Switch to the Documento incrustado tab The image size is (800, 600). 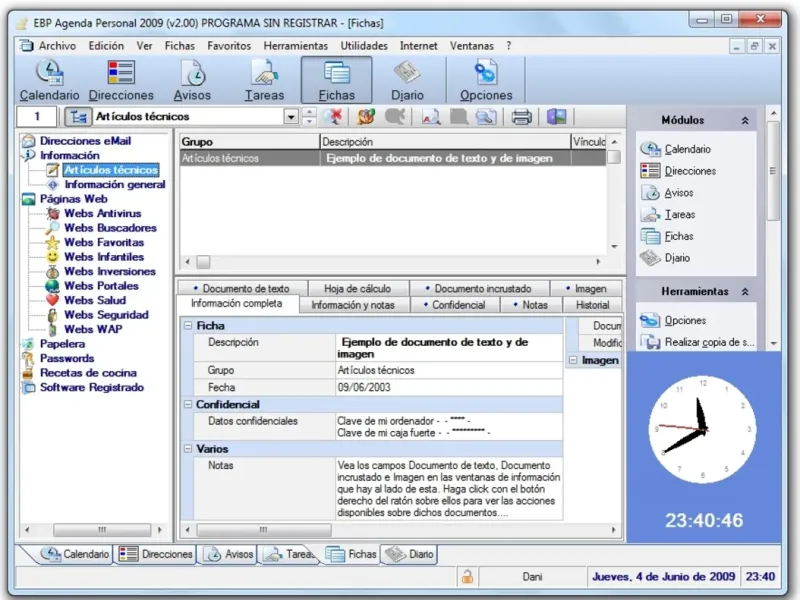(479, 288)
